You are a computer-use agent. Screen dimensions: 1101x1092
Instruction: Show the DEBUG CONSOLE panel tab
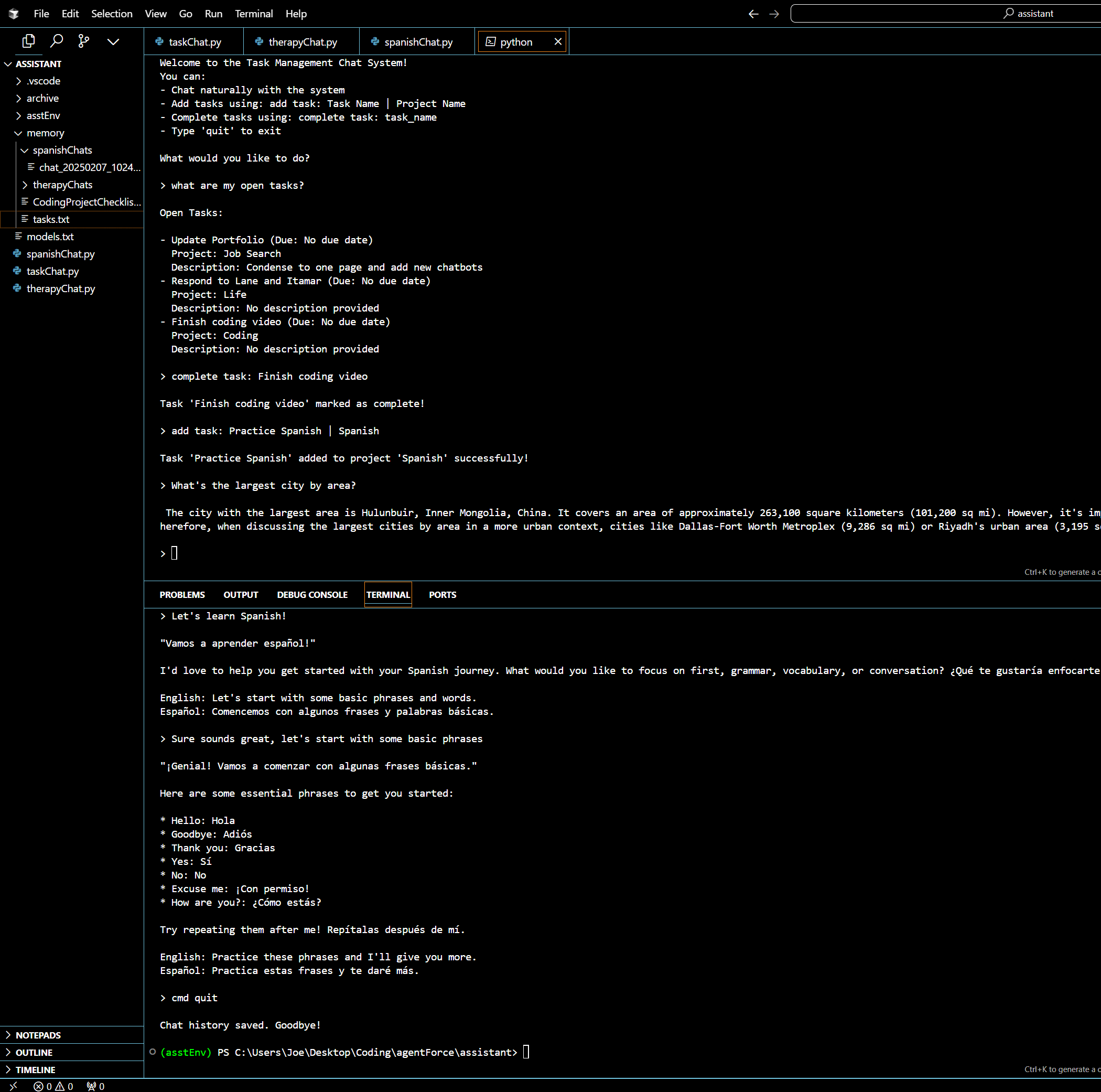click(312, 595)
